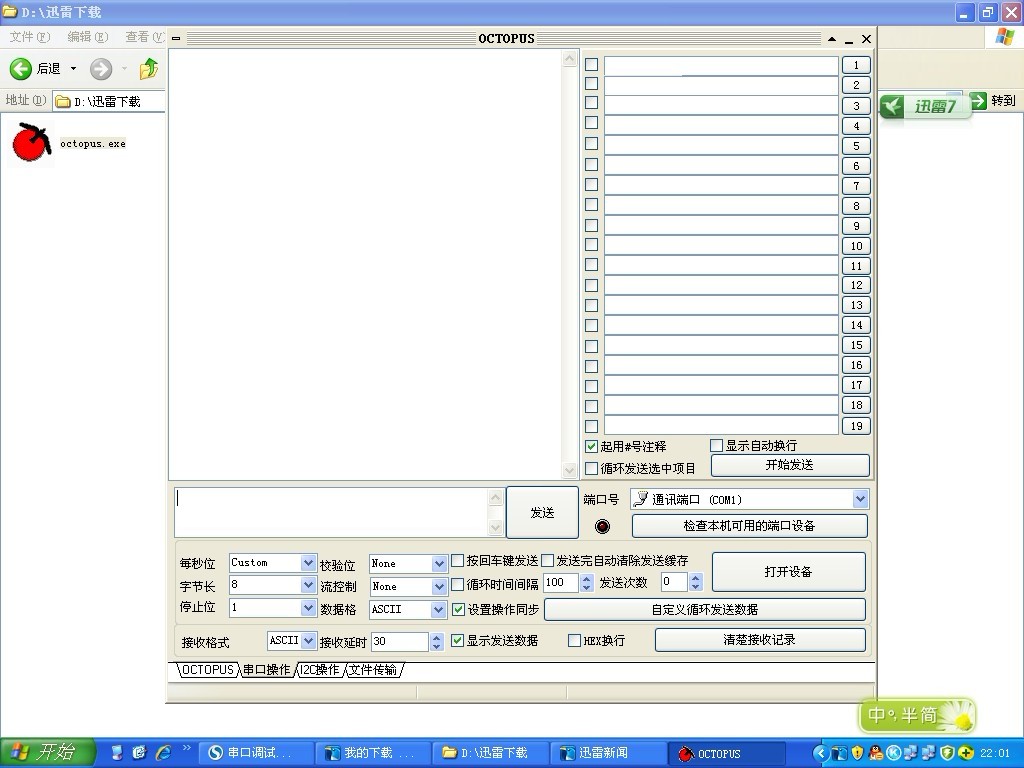Viewport: 1024px width, 768px height.
Task: Click Internet Explorer icon in quick launch
Action: (162, 752)
